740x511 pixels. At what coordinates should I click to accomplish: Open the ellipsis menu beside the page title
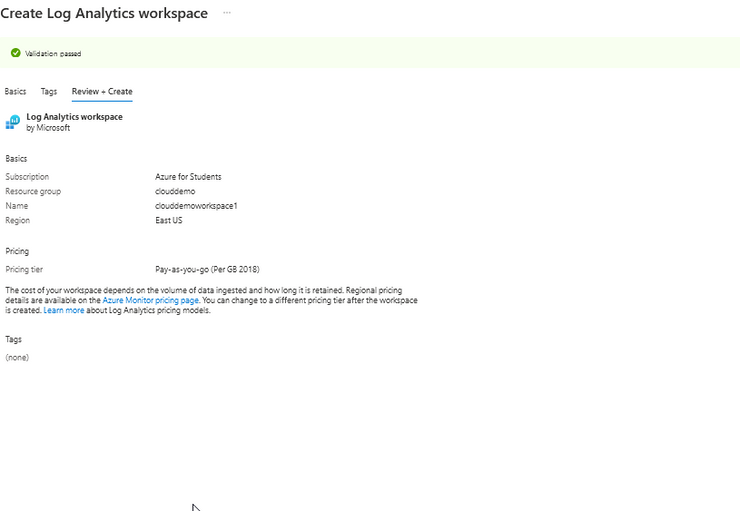click(x=227, y=13)
